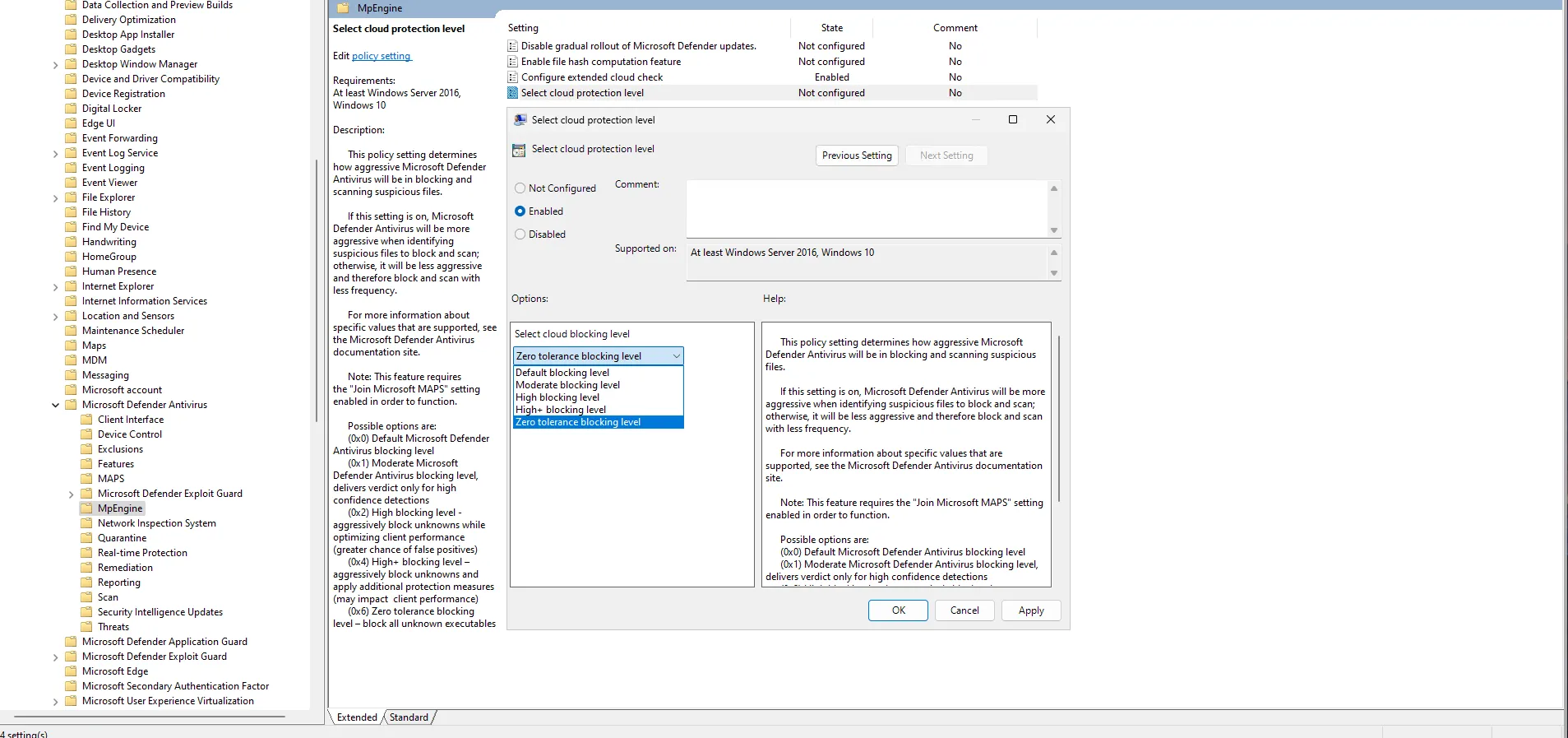
Task: Select the Disabled radio button
Action: pos(520,234)
